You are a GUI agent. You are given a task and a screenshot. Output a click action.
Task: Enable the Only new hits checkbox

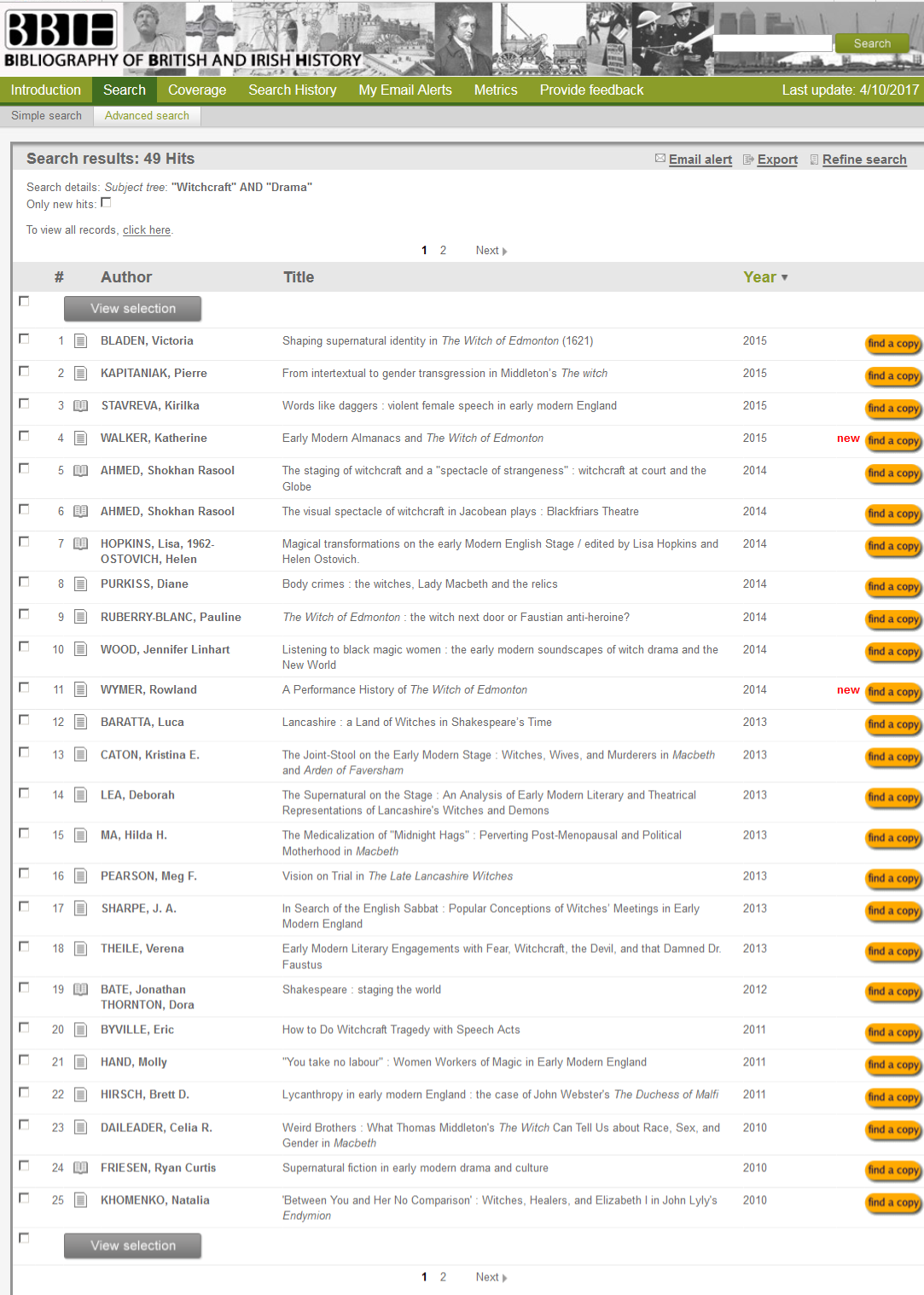106,203
